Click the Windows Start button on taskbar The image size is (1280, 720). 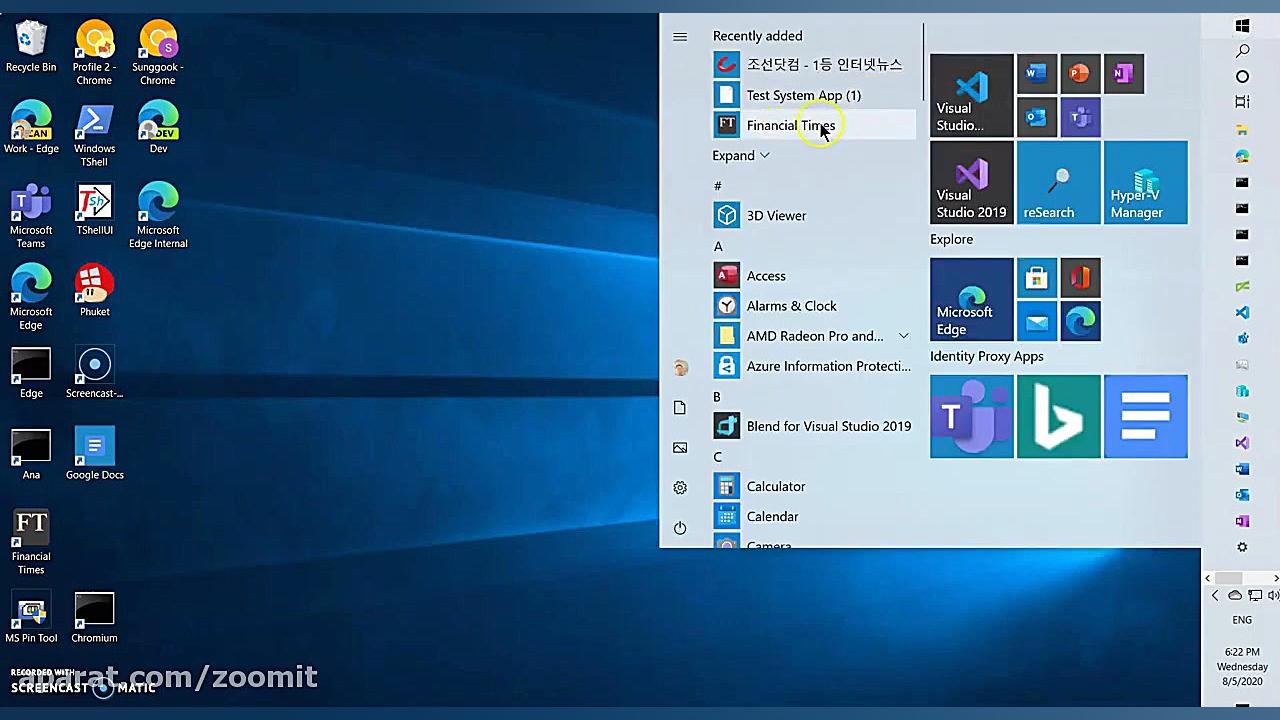click(1242, 26)
